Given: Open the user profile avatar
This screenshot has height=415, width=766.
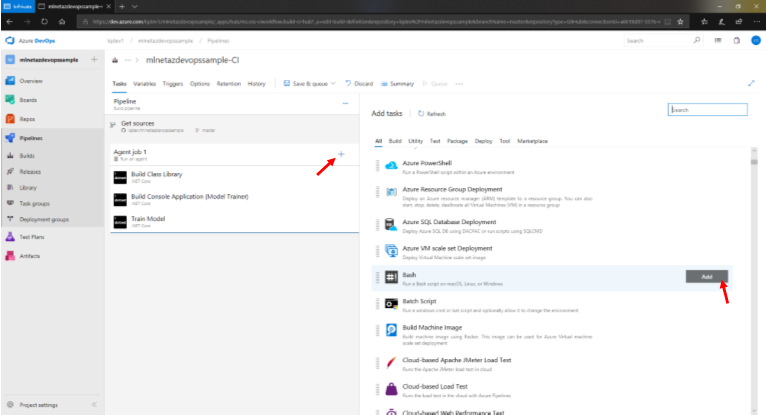Looking at the screenshot, I should pos(756,41).
